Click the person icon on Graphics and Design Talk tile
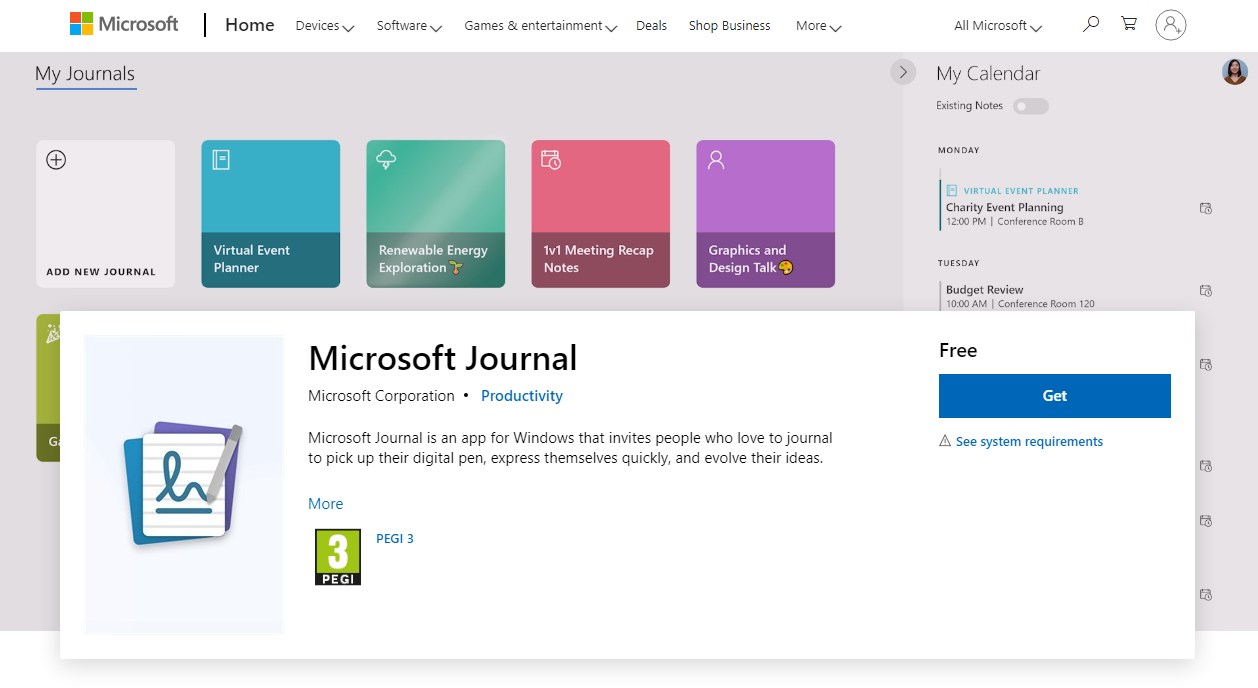Screen dimensions: 1258x688 (715, 159)
